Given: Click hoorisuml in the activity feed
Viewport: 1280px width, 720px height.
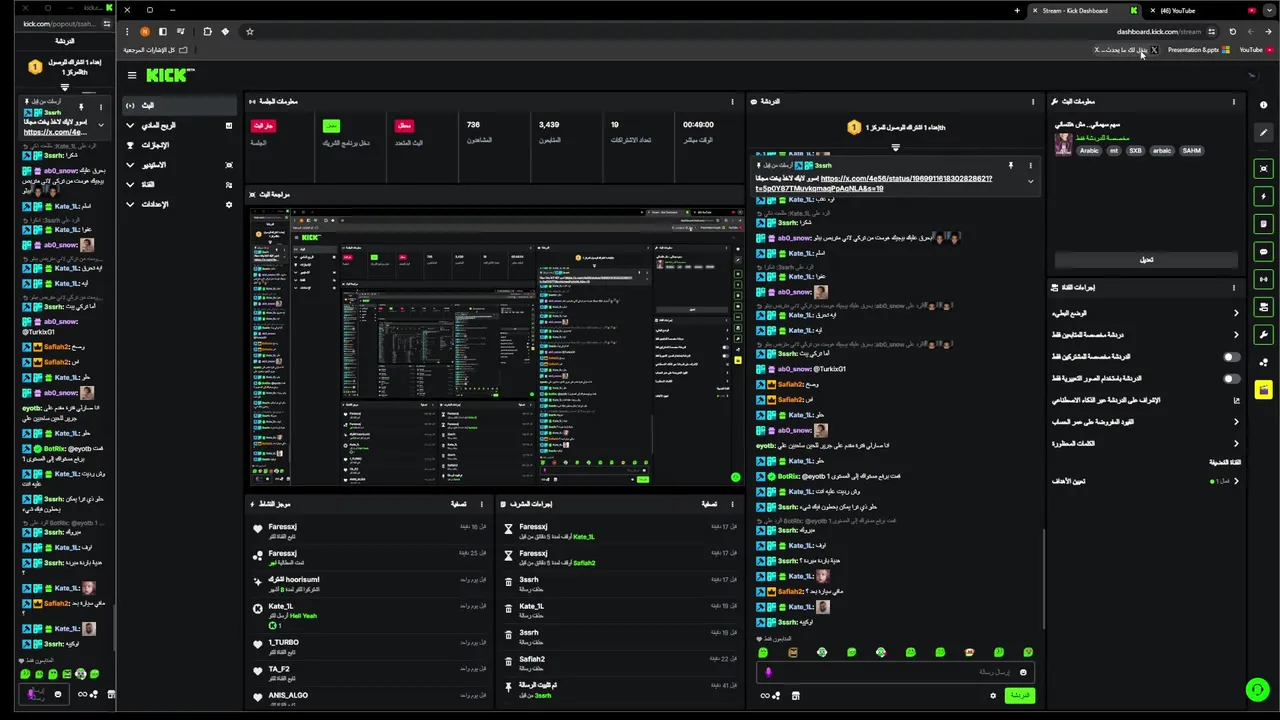Looking at the screenshot, I should (x=294, y=580).
